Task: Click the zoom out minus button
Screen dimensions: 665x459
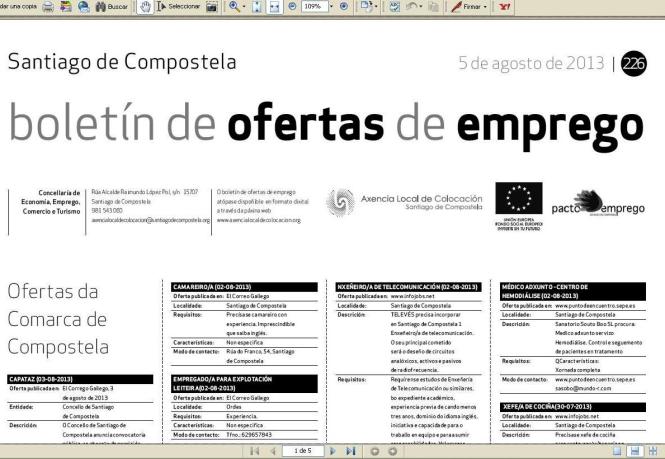Action: coord(292,7)
